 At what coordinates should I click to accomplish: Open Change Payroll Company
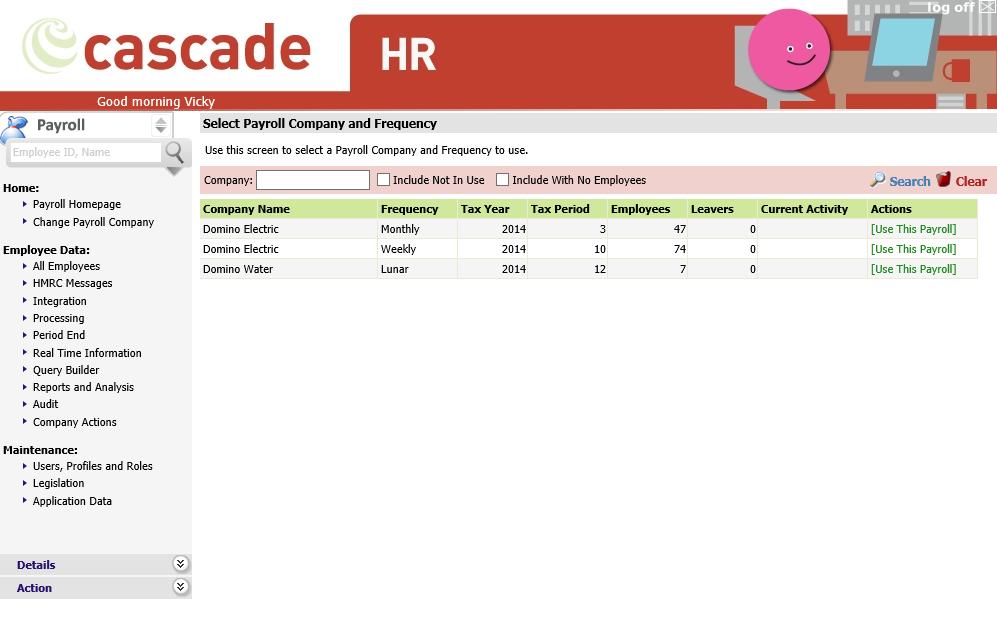93,222
